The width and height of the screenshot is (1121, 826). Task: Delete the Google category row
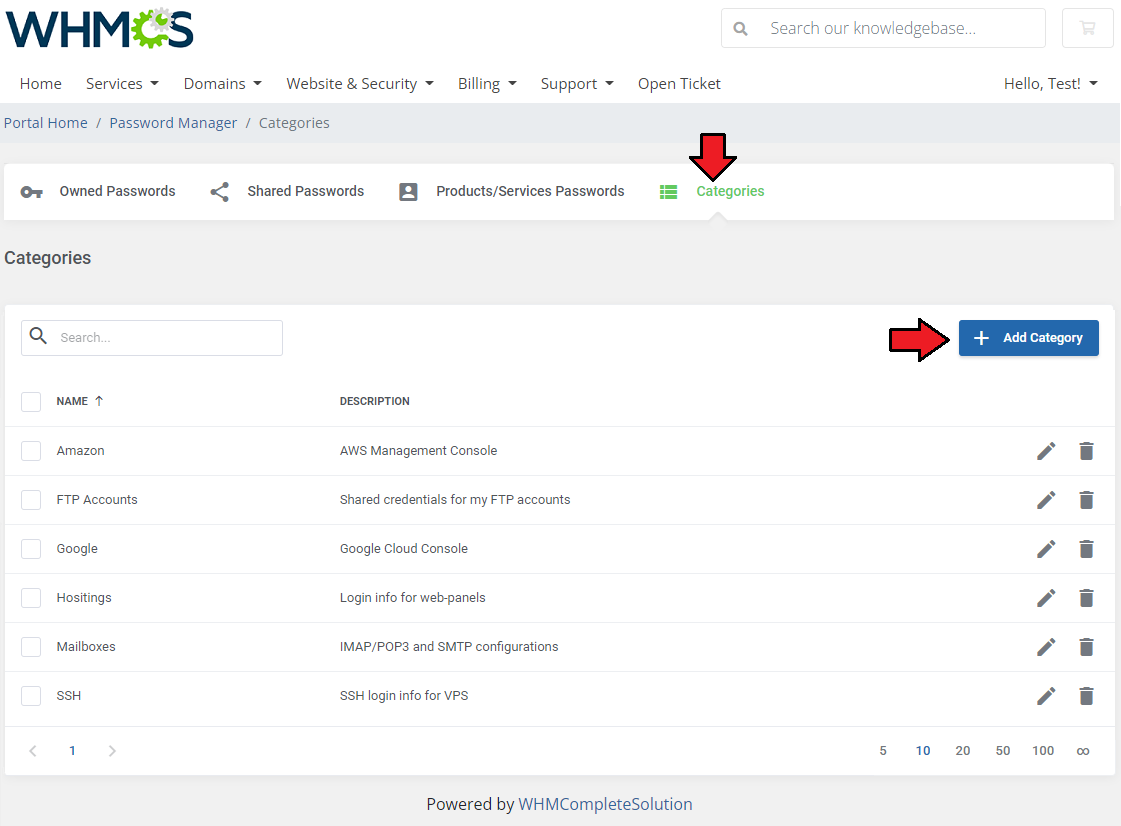[1086, 549]
